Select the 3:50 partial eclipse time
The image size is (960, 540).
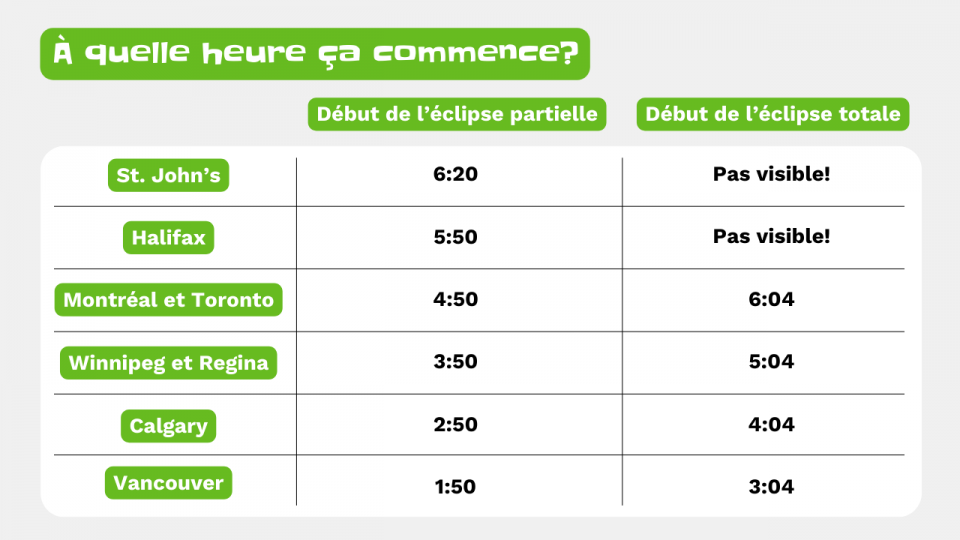click(x=456, y=362)
